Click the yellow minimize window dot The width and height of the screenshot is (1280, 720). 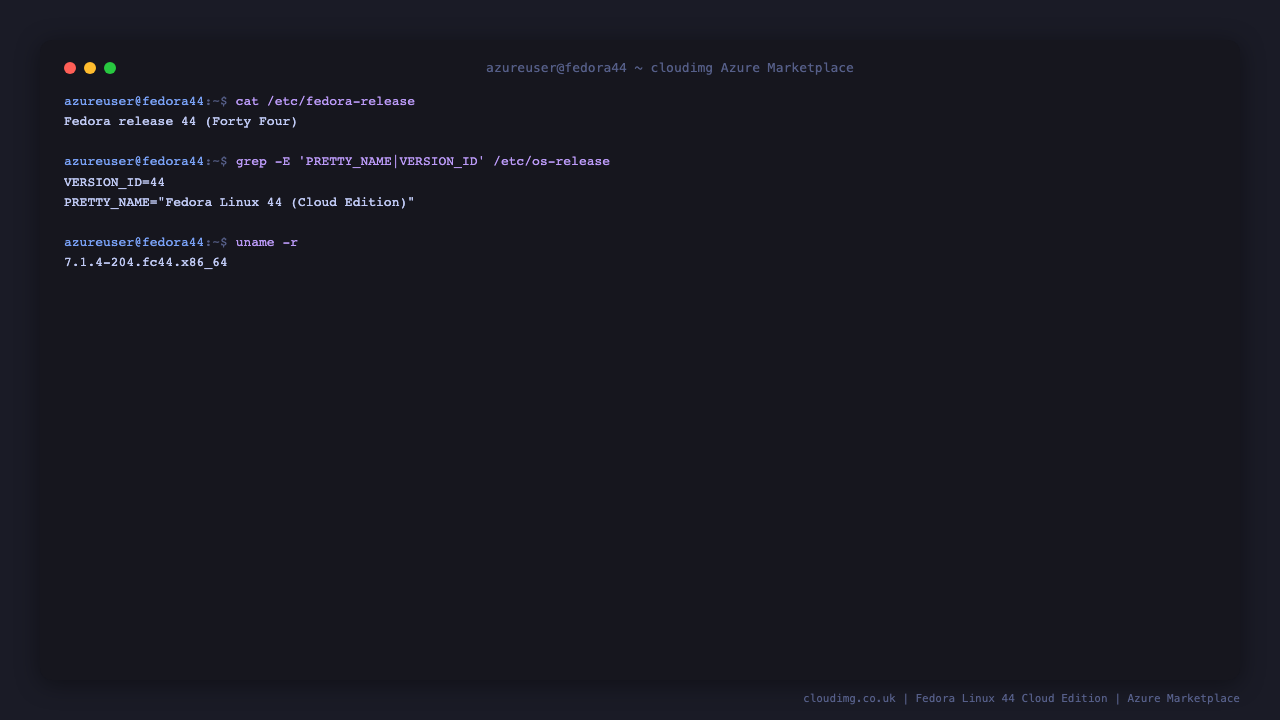click(x=90, y=68)
